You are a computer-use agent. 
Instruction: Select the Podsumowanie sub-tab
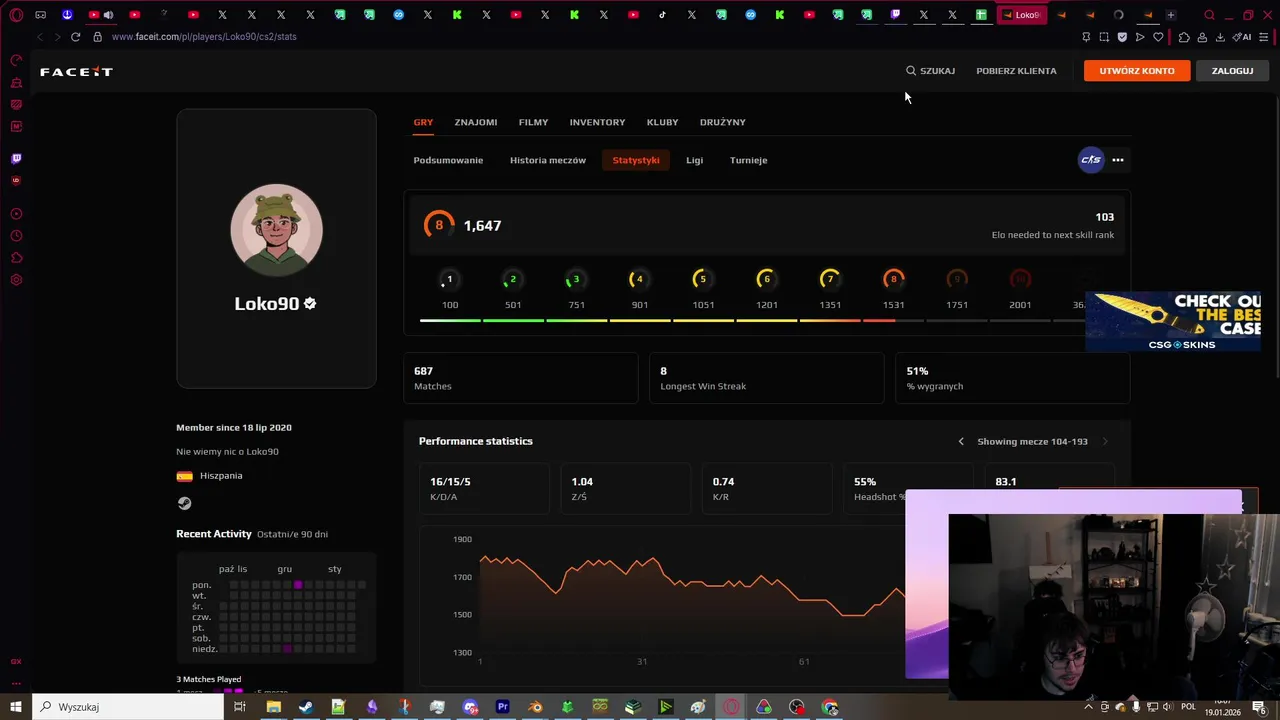pos(448,160)
